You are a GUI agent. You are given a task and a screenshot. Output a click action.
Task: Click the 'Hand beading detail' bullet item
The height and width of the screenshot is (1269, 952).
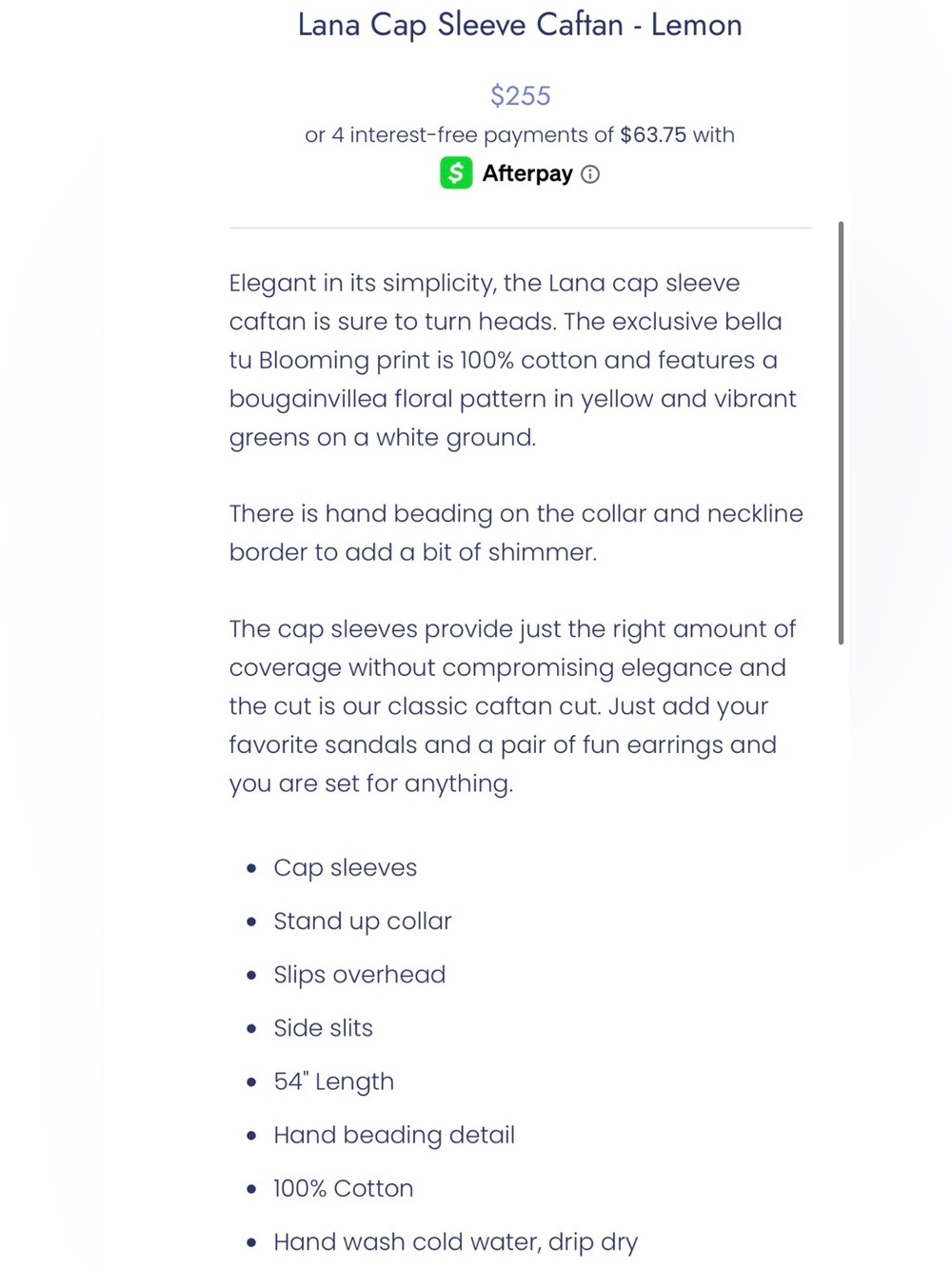point(394,1135)
